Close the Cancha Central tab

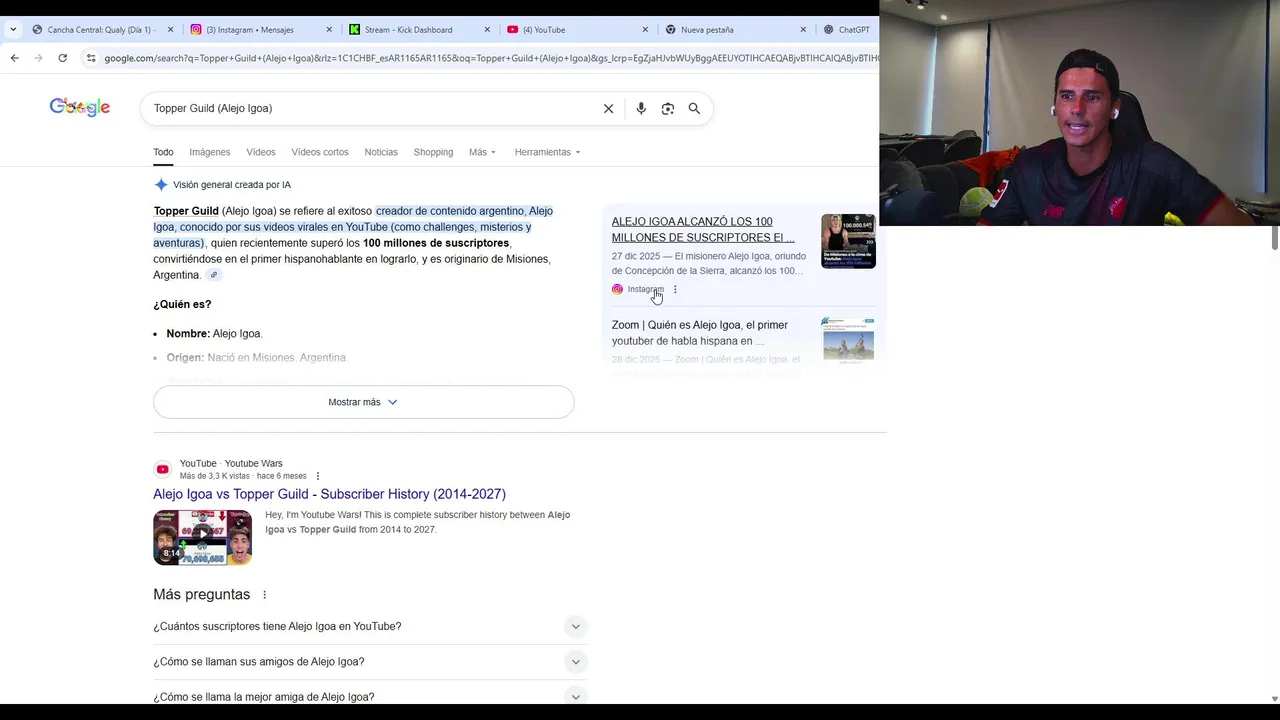170,29
